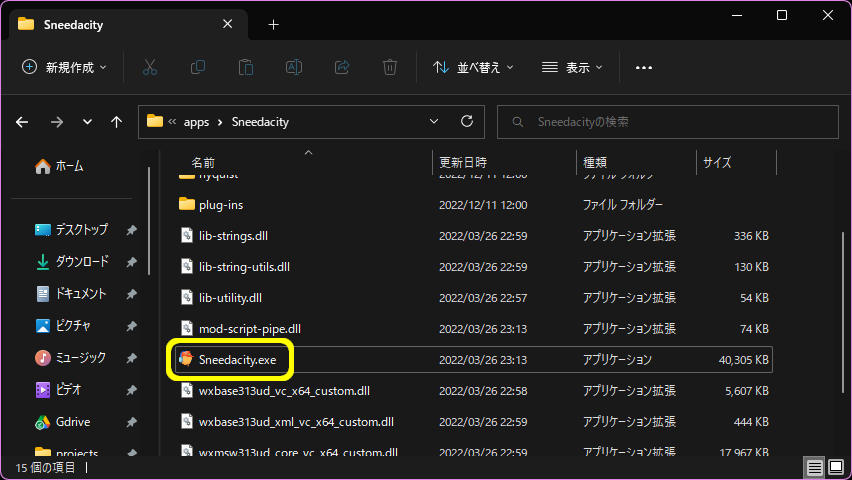Viewport: 852px width, 480px height.
Task: Click the navigation pane scrollbar
Action: (149, 220)
